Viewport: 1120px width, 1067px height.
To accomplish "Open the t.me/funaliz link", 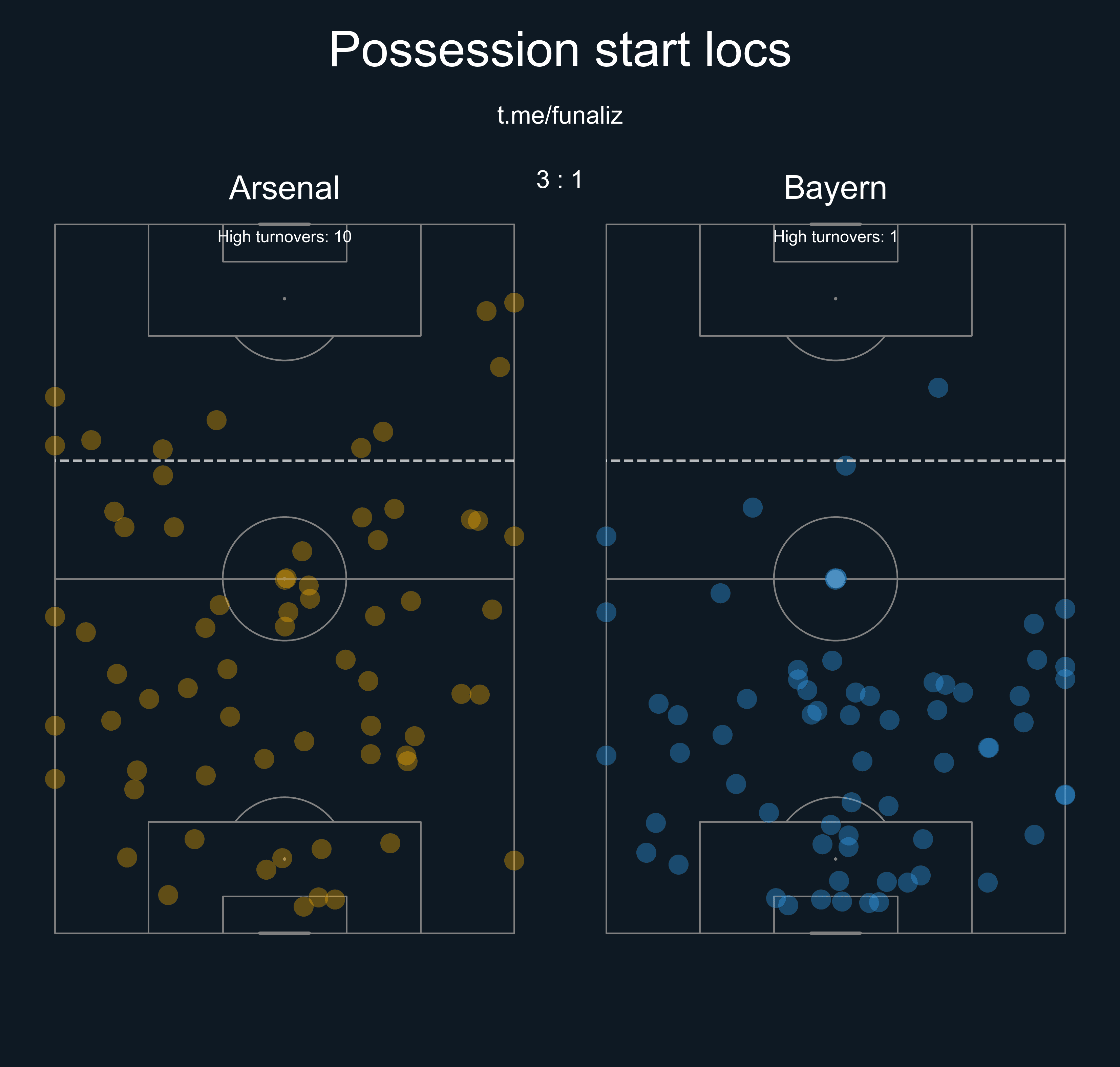I will coord(559,116).
